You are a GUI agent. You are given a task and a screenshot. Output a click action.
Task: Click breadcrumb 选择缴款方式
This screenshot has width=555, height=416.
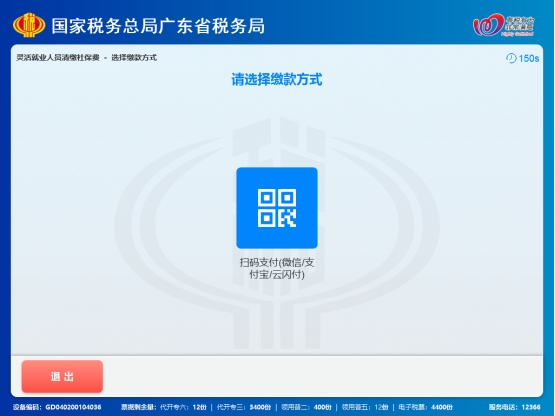[134, 58]
